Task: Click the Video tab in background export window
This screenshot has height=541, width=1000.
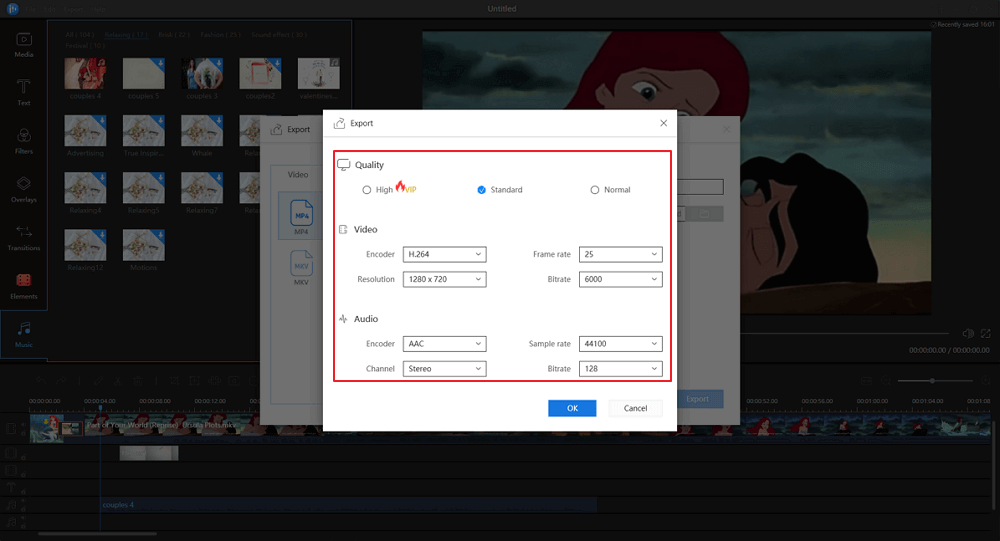Action: 298,175
